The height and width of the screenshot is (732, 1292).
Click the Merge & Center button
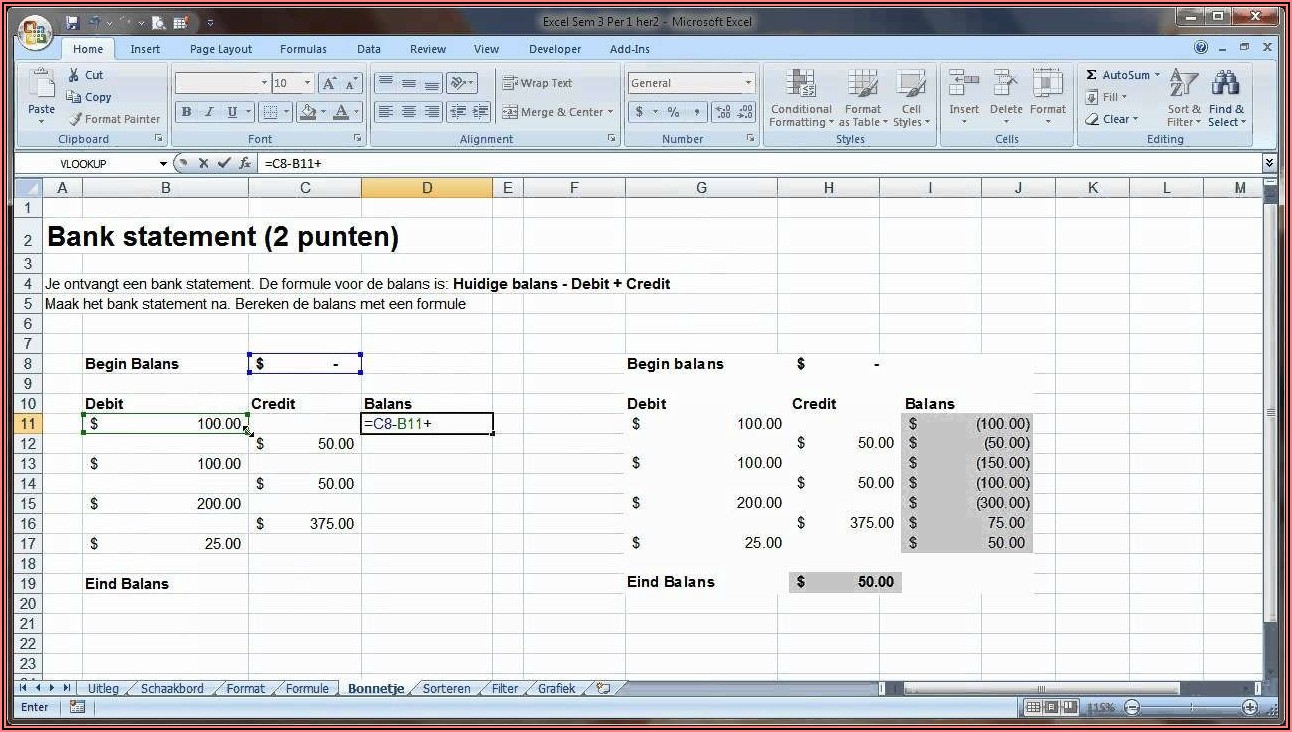[x=558, y=112]
